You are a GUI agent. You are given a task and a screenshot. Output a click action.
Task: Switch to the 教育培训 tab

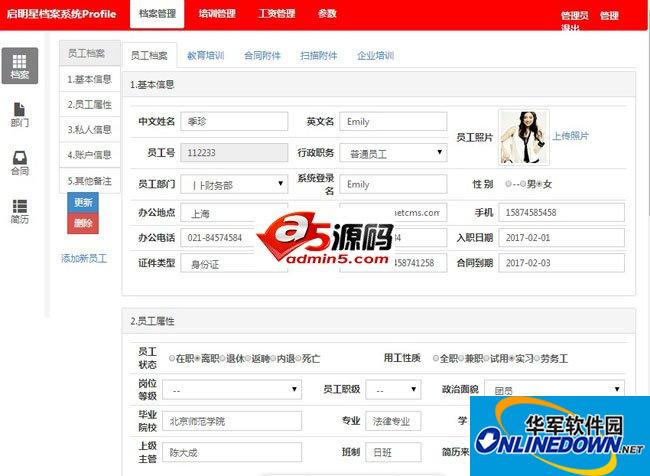pyautogui.click(x=206, y=56)
